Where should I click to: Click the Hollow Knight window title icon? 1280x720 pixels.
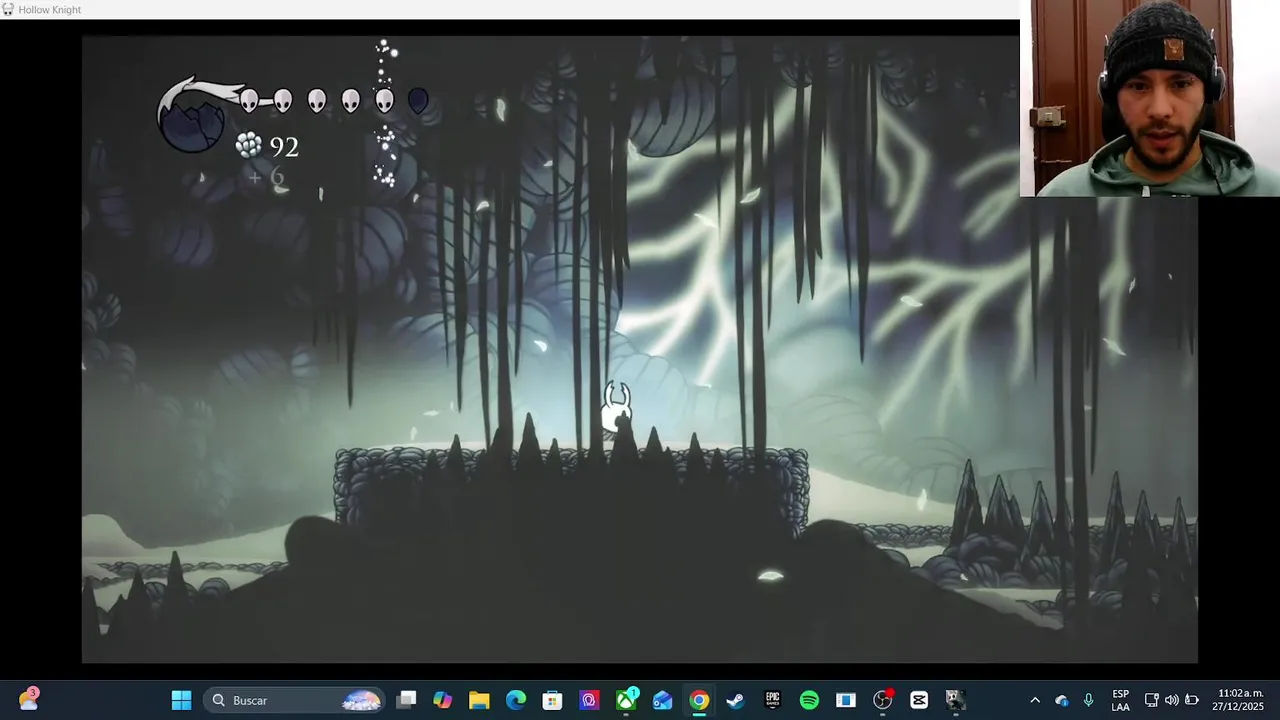[x=8, y=9]
